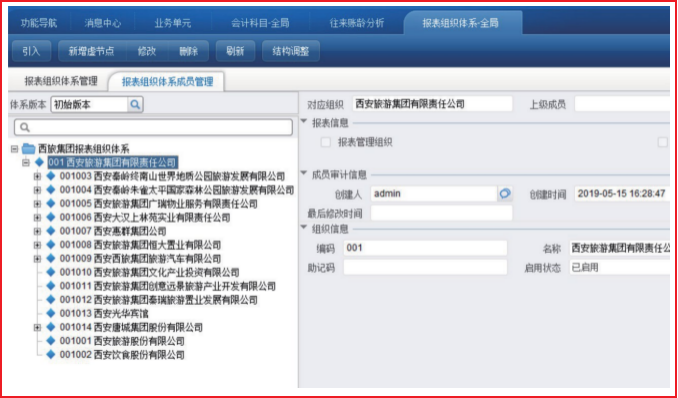Click the 刷新 button

[235, 51]
